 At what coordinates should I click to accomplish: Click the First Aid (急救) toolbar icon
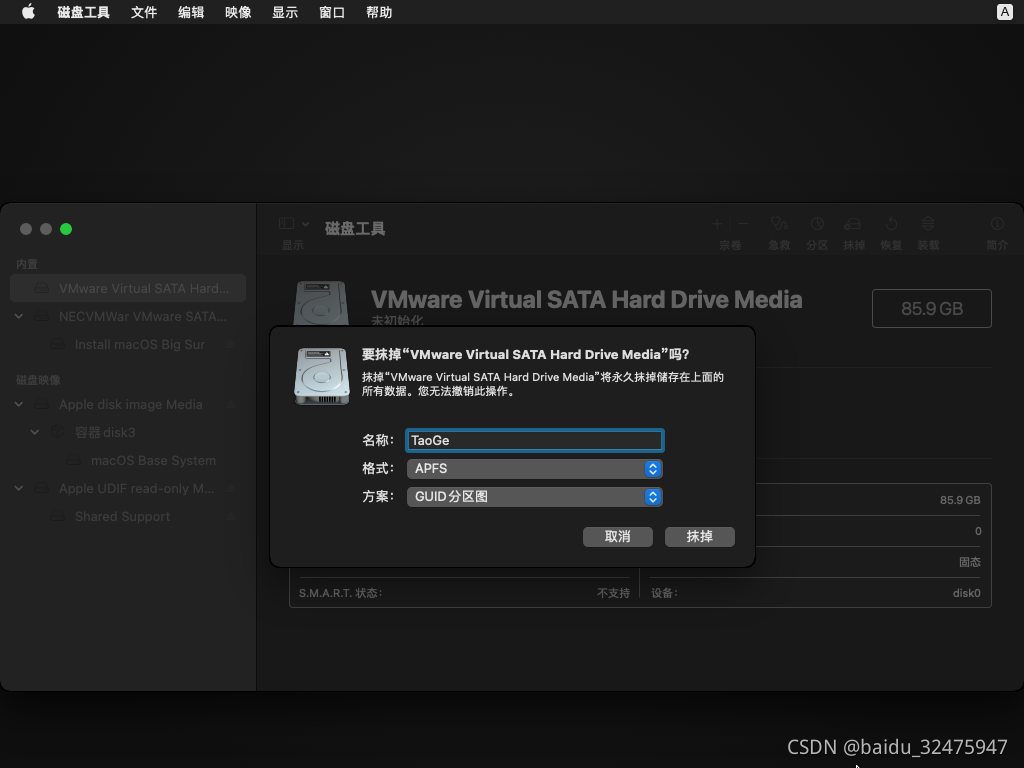[779, 225]
